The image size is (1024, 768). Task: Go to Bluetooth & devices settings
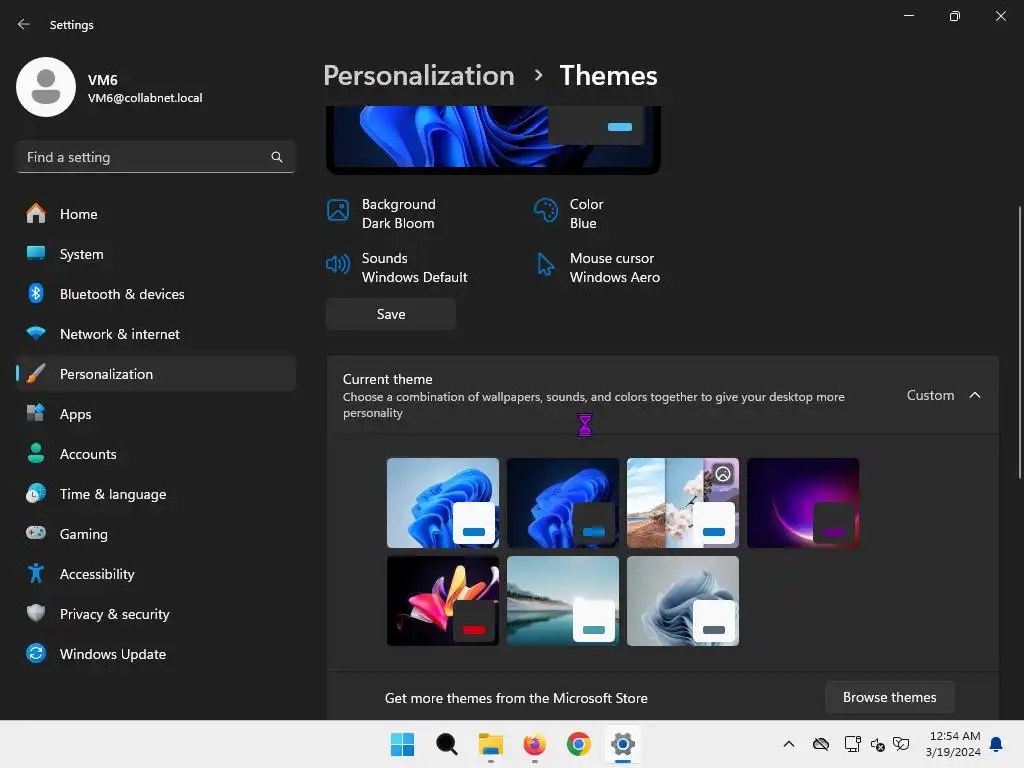pos(155,293)
